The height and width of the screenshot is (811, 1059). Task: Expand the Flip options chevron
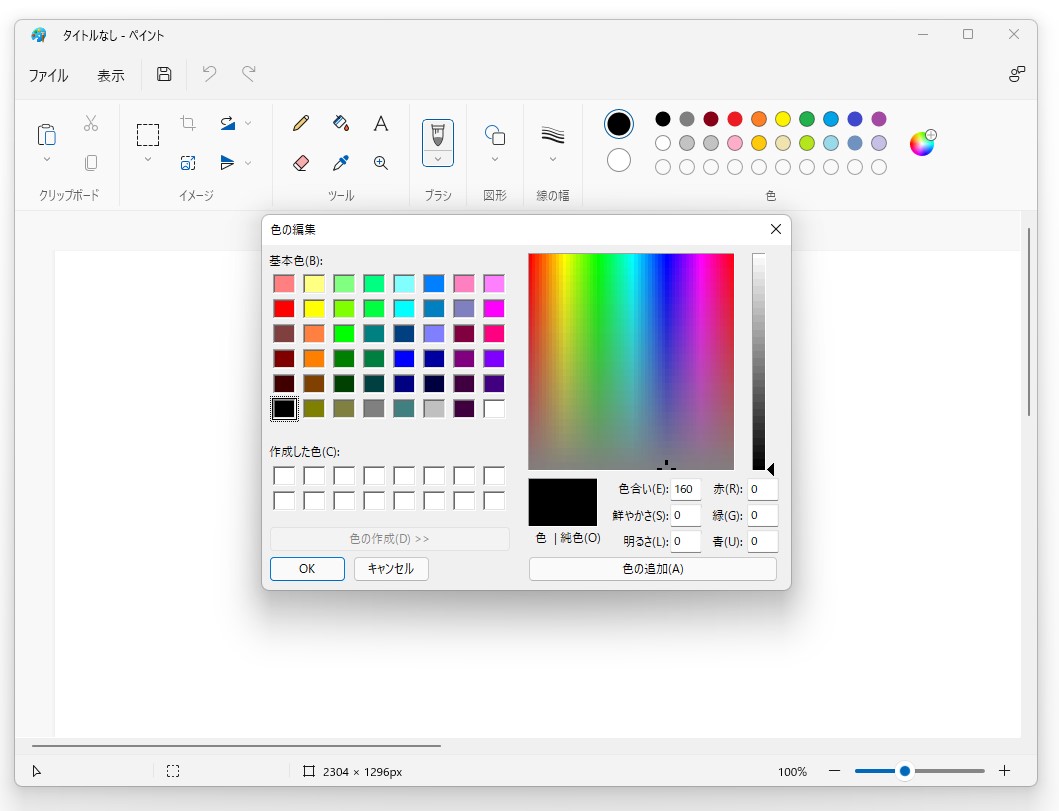[248, 163]
